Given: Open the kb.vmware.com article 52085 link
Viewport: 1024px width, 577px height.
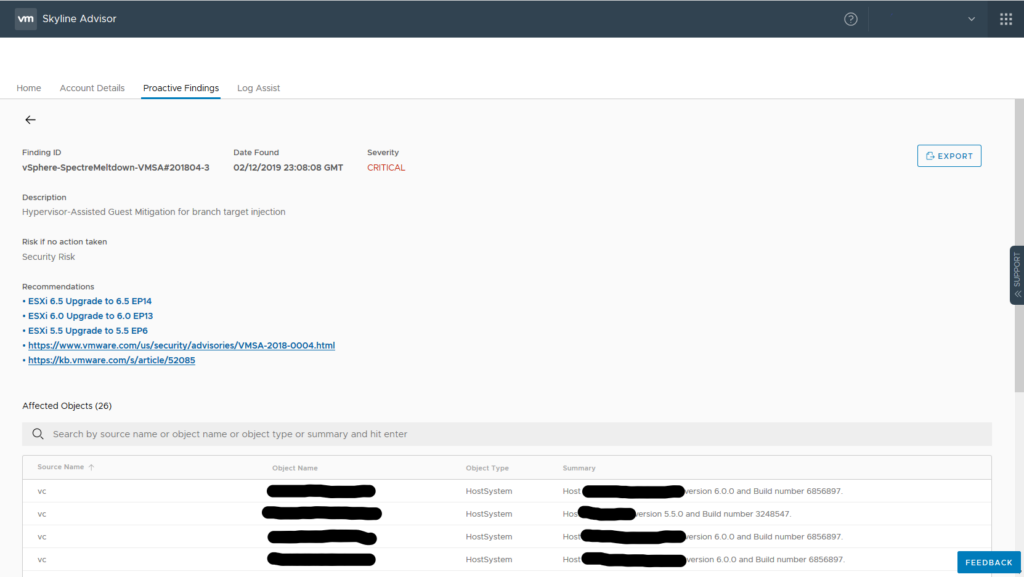Looking at the screenshot, I should tap(112, 360).
